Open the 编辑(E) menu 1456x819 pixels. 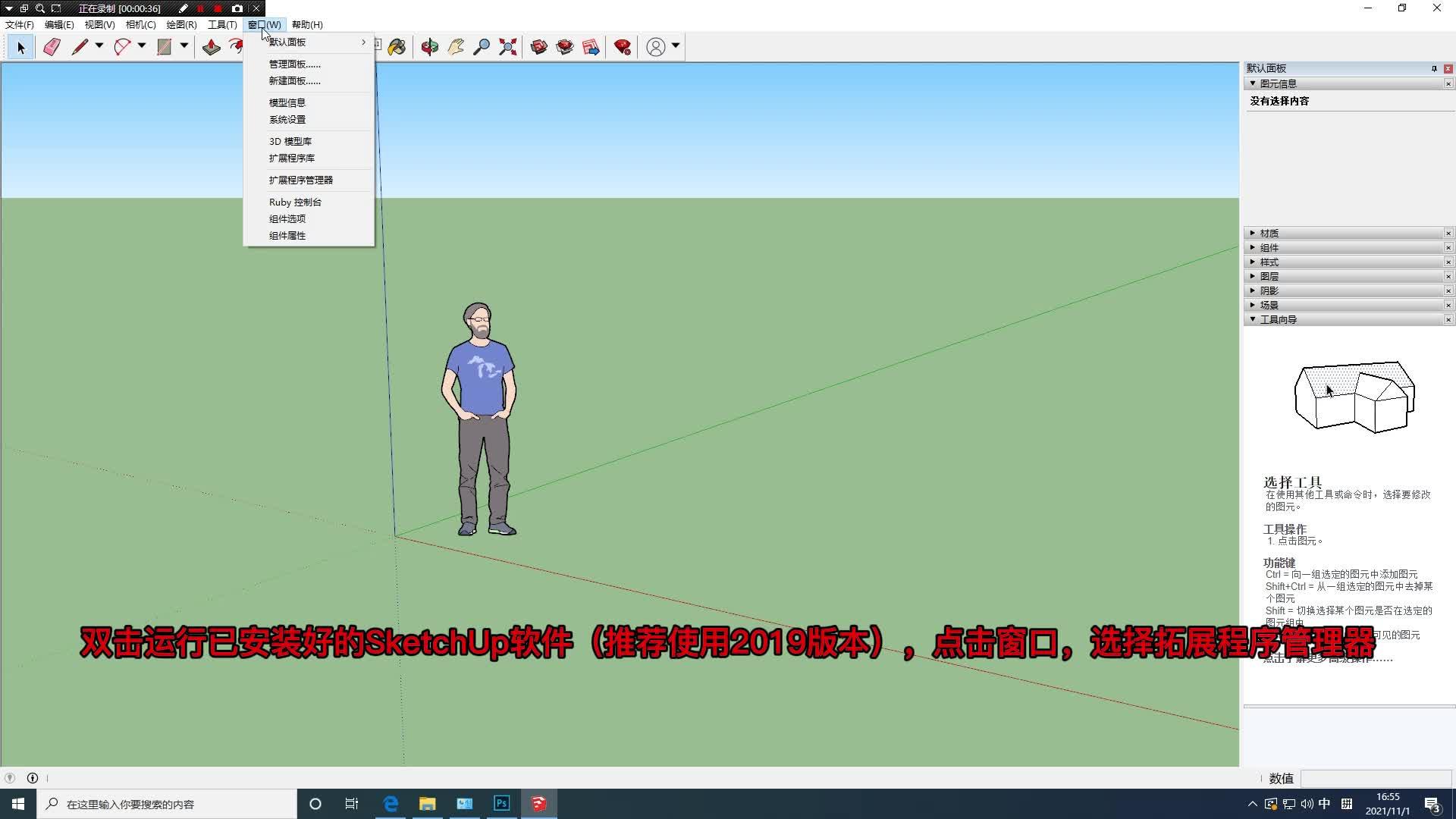click(x=59, y=25)
